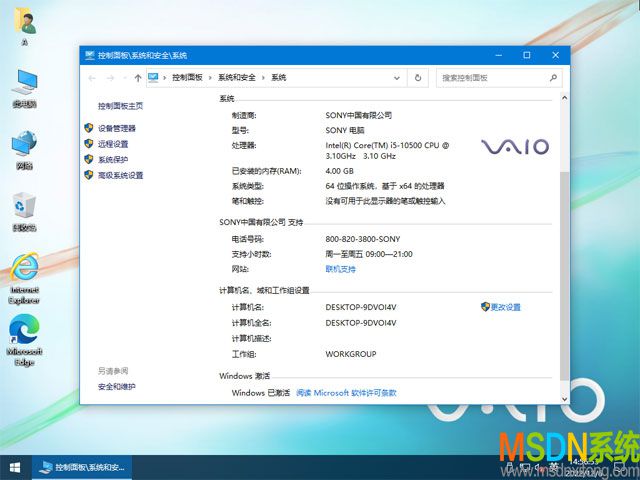
Task: Minimize the Control Panel window
Action: tap(498, 55)
